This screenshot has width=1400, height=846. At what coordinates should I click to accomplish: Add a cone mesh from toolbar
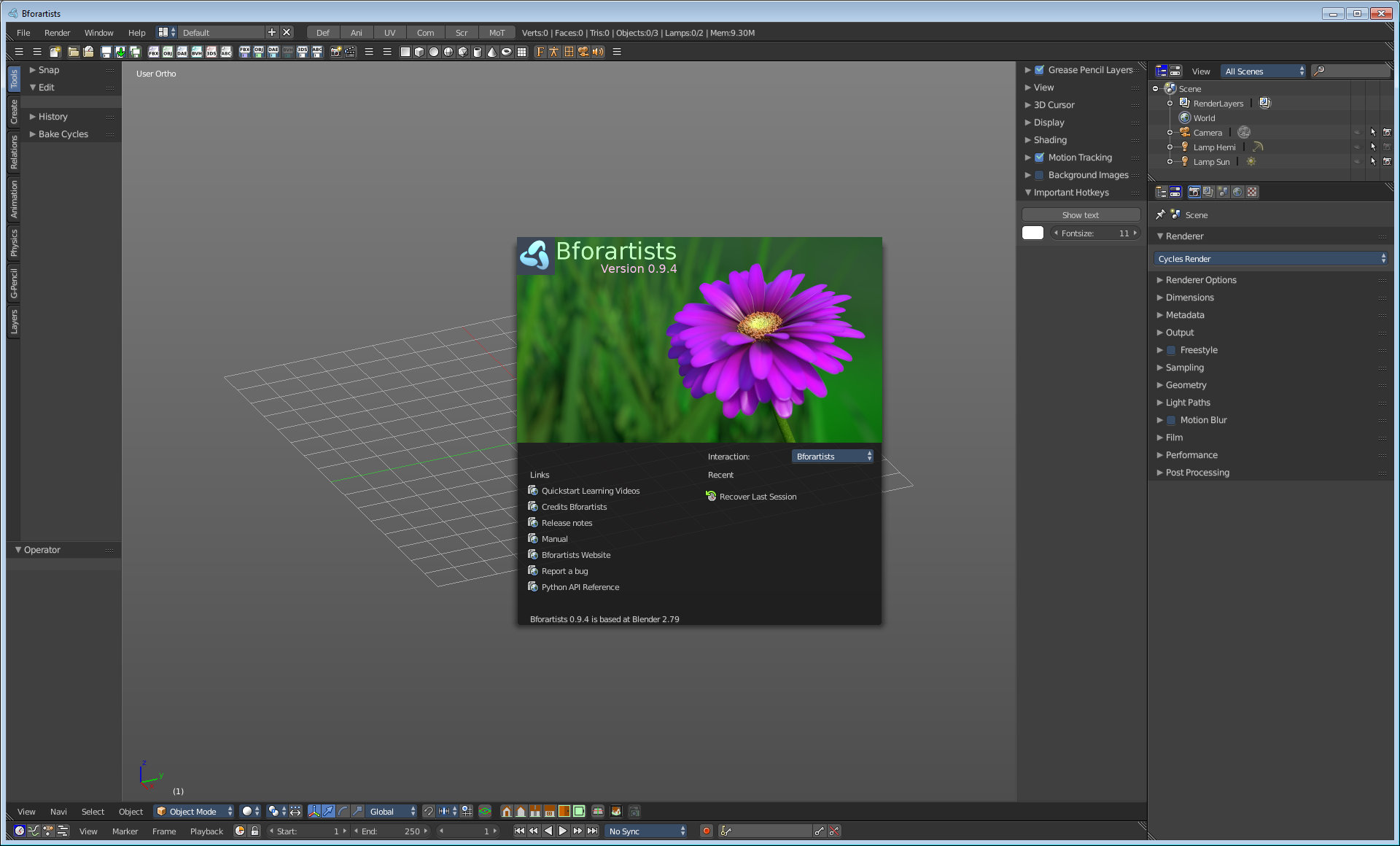click(491, 52)
